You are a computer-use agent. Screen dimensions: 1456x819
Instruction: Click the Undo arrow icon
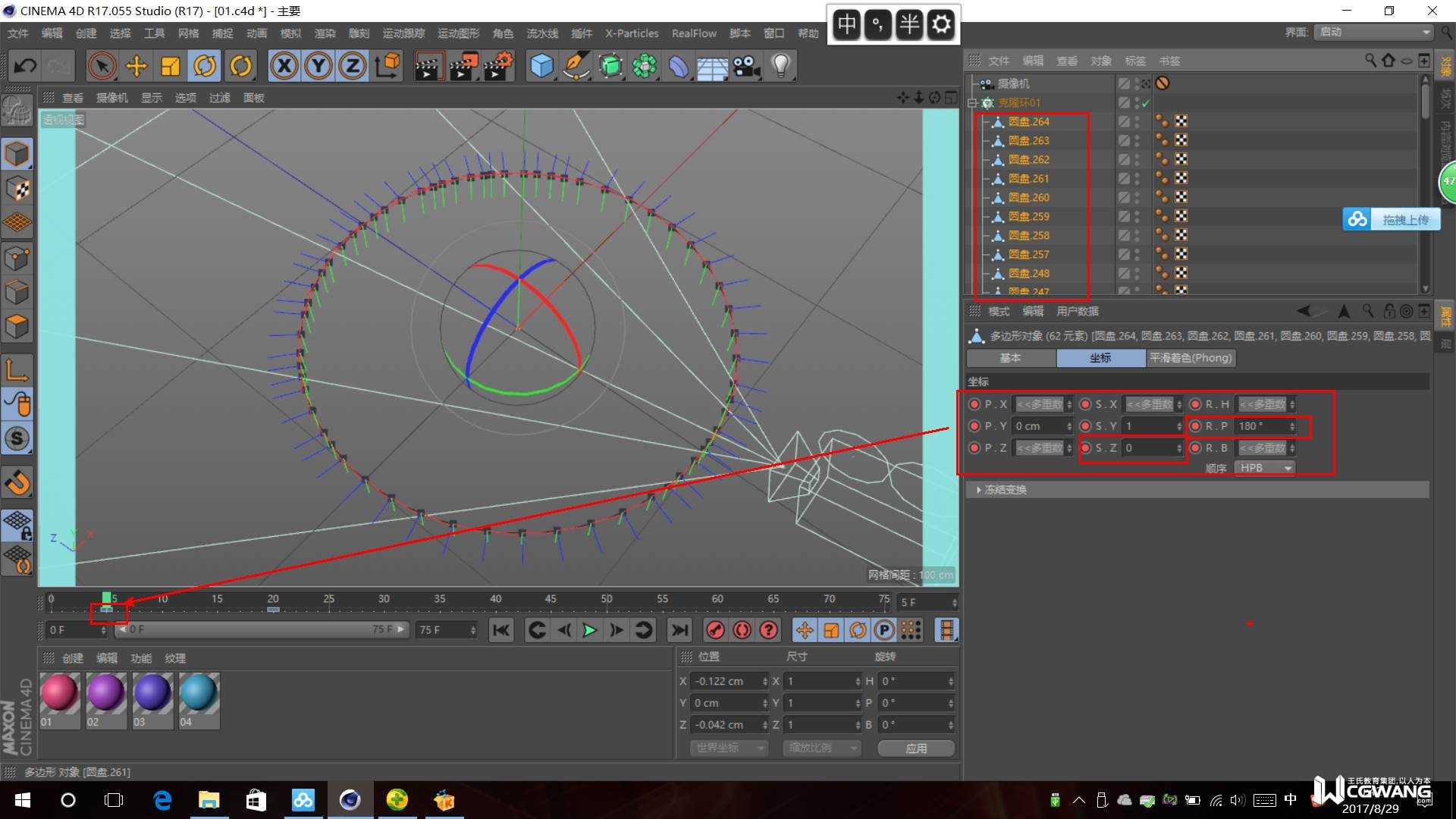tap(25, 67)
